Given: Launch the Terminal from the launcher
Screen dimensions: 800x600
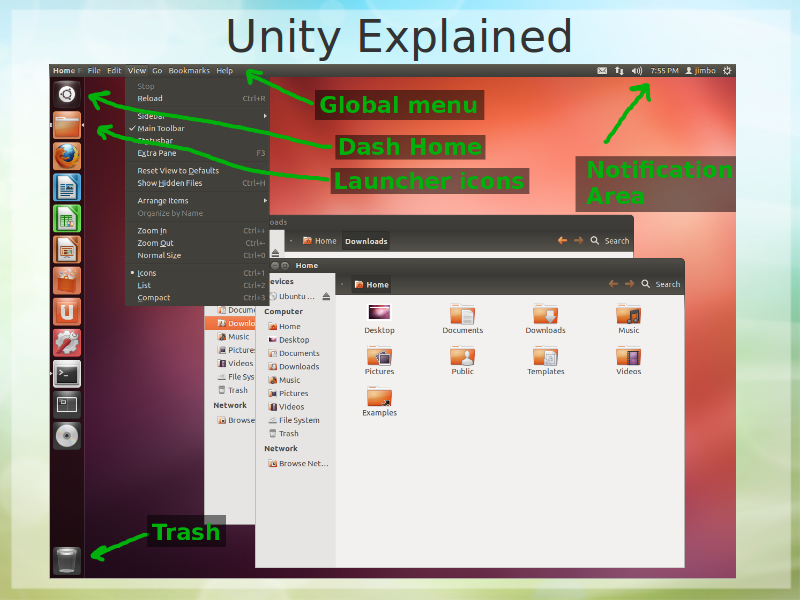Looking at the screenshot, I should pos(67,374).
